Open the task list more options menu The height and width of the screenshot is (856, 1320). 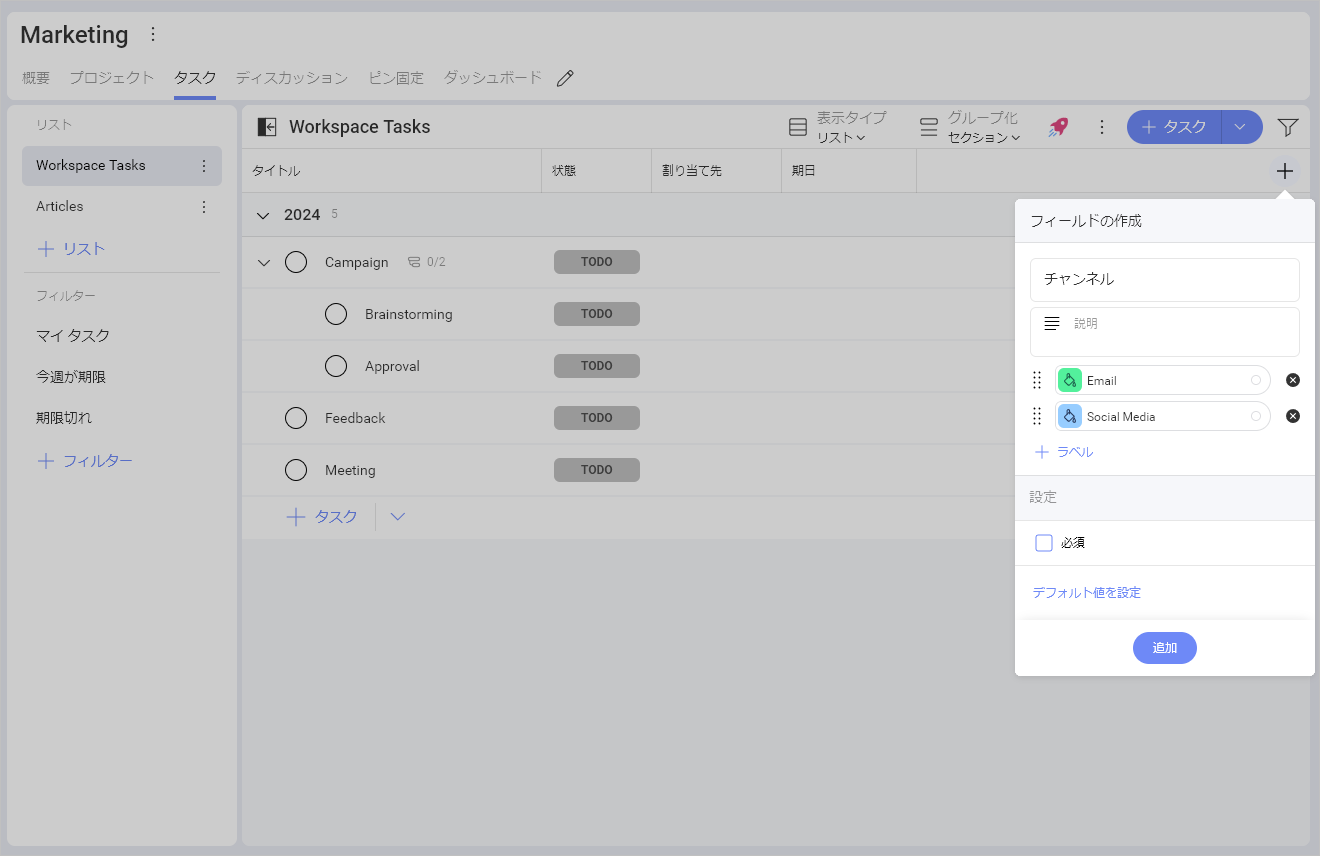tap(1101, 127)
